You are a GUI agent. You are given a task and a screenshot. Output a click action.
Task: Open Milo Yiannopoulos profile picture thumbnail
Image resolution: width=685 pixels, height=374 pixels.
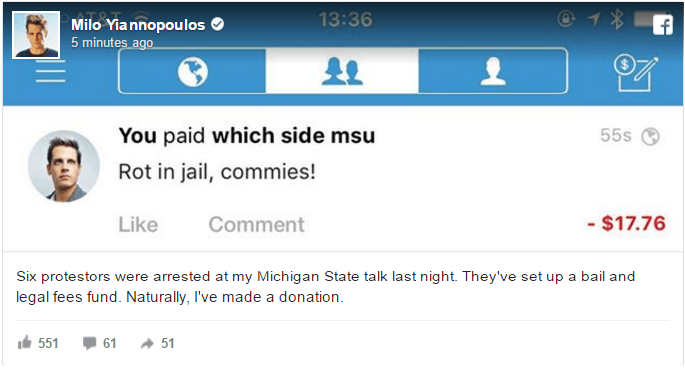tap(36, 35)
